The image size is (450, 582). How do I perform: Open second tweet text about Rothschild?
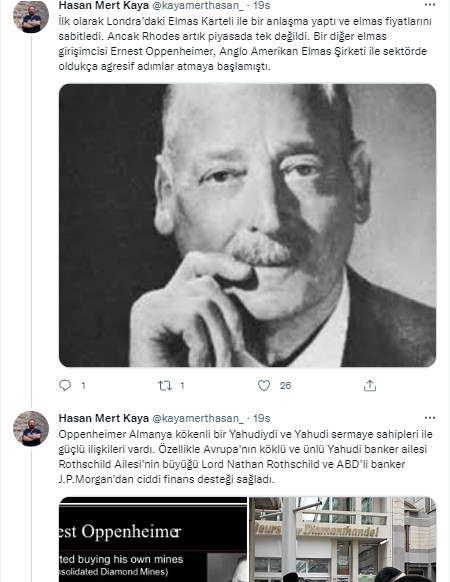click(243, 457)
